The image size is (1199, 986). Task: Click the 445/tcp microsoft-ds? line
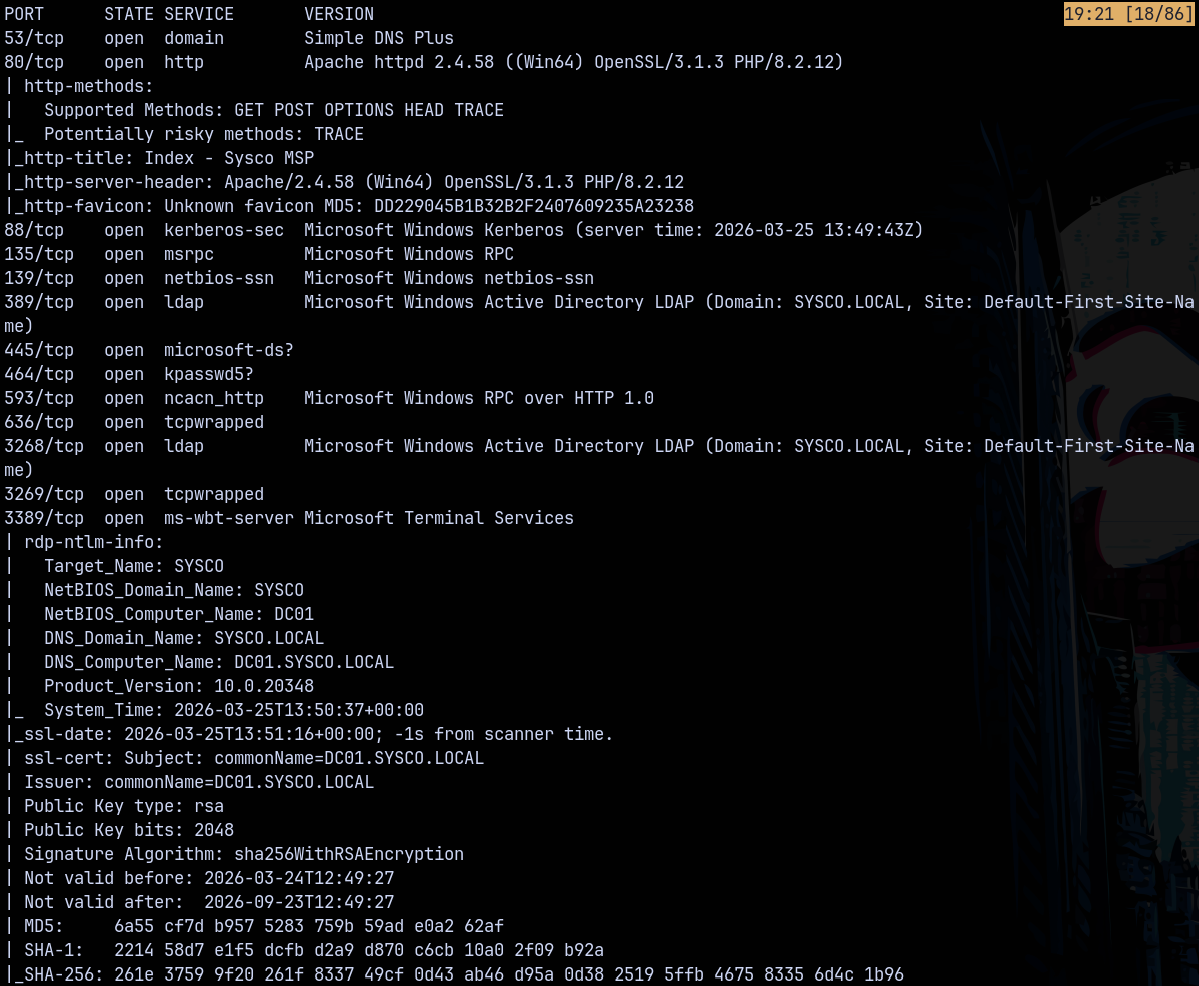(x=150, y=350)
